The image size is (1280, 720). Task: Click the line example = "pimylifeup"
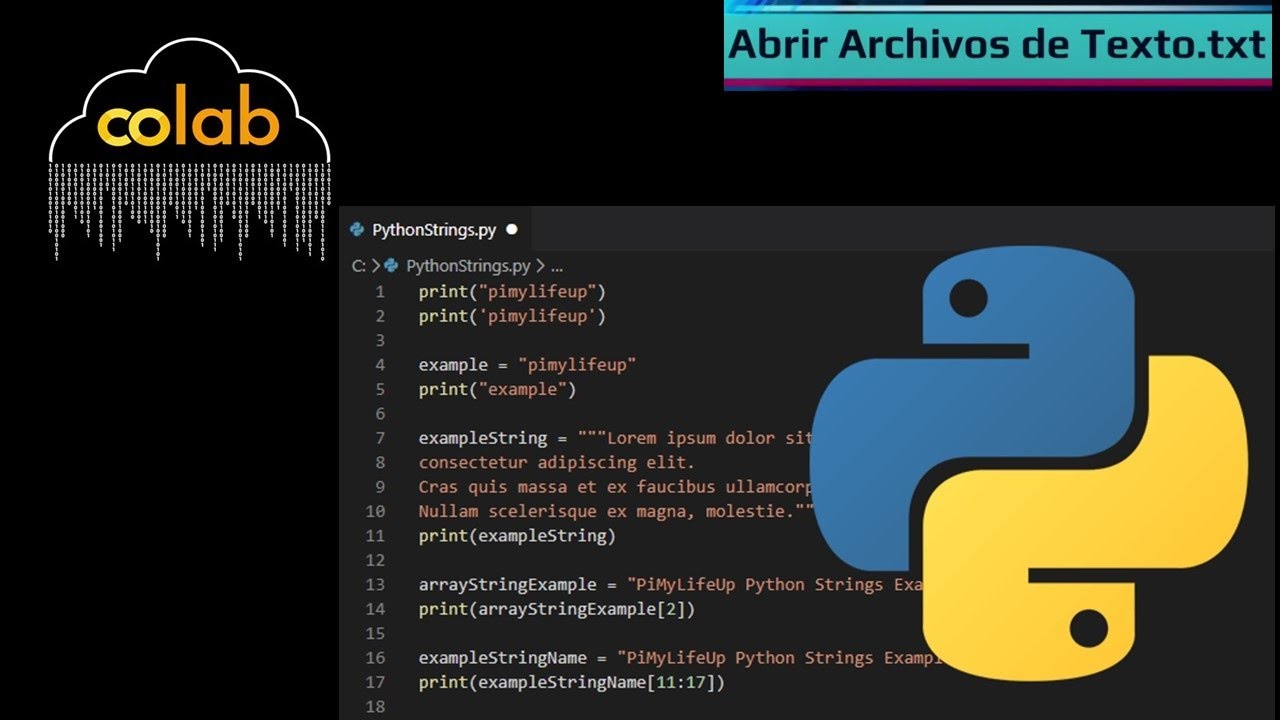[x=527, y=365]
